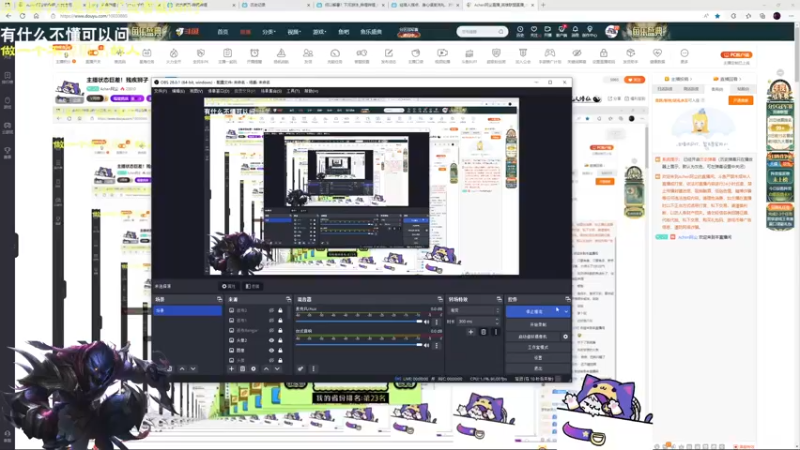Toggle lock on first source row
Image resolution: width=800 pixels, height=450 pixels.
click(x=280, y=310)
